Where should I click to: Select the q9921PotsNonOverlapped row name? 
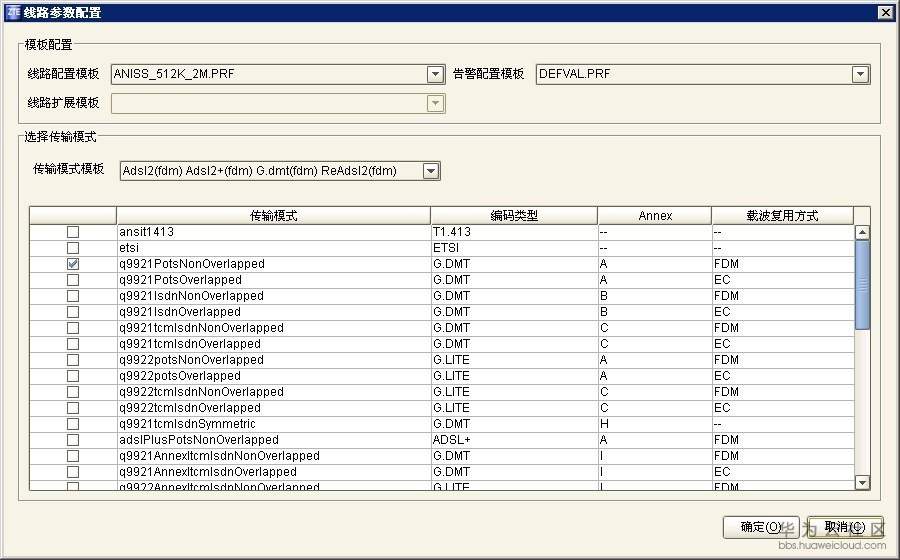pos(192,264)
